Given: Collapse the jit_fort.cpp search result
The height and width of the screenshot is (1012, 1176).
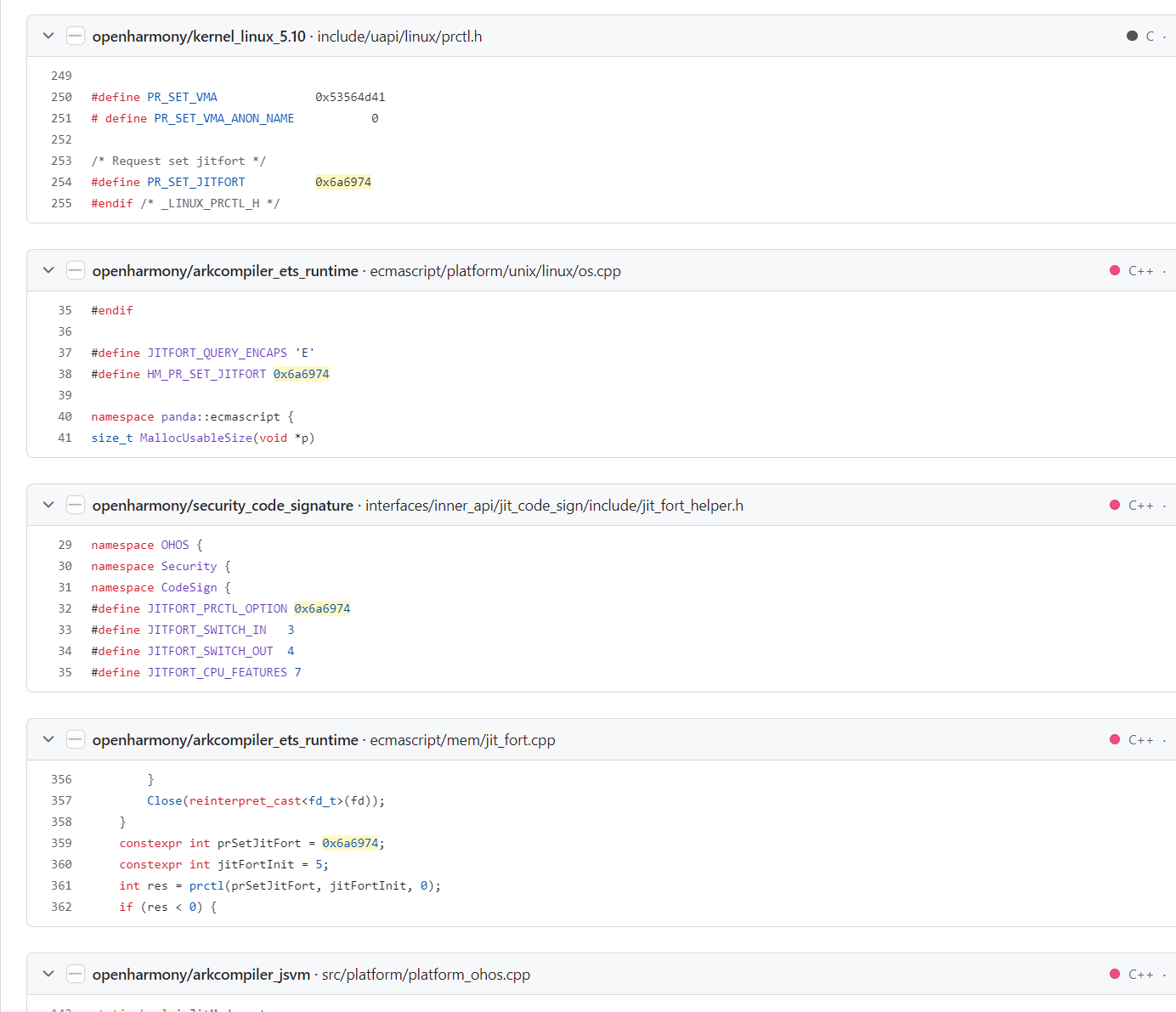Looking at the screenshot, I should point(48,739).
